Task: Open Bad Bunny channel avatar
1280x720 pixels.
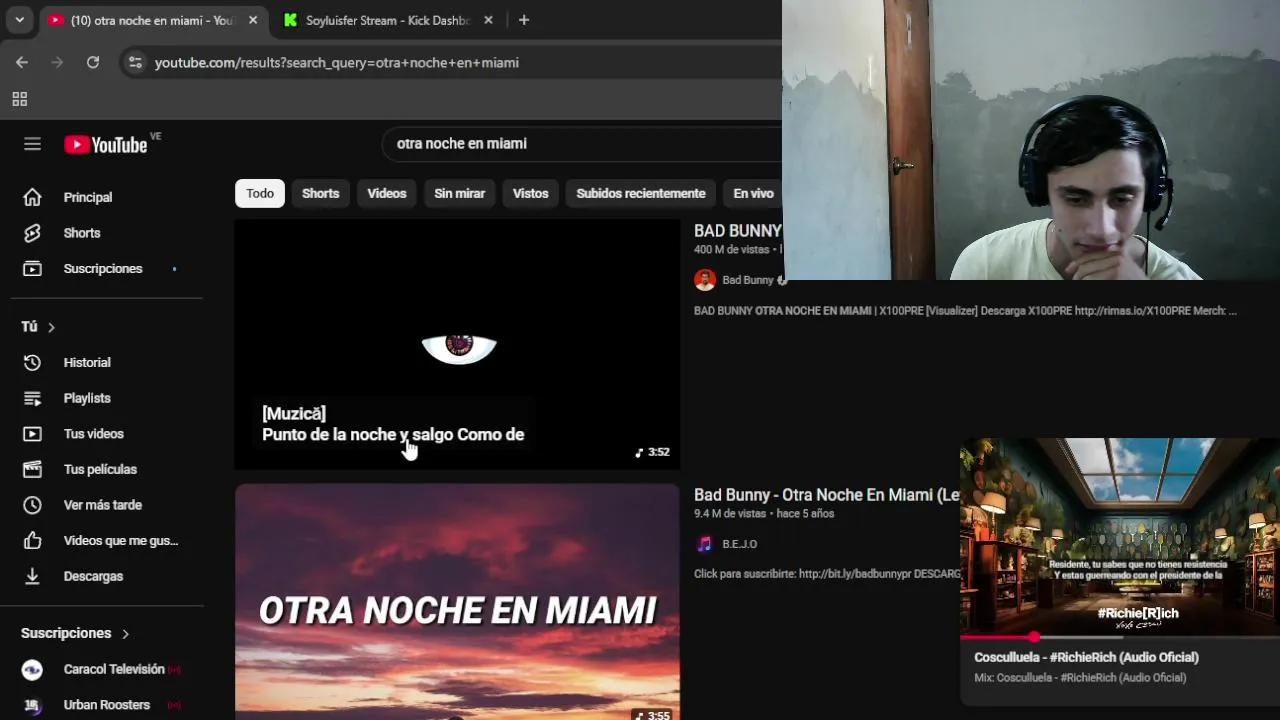Action: [705, 280]
